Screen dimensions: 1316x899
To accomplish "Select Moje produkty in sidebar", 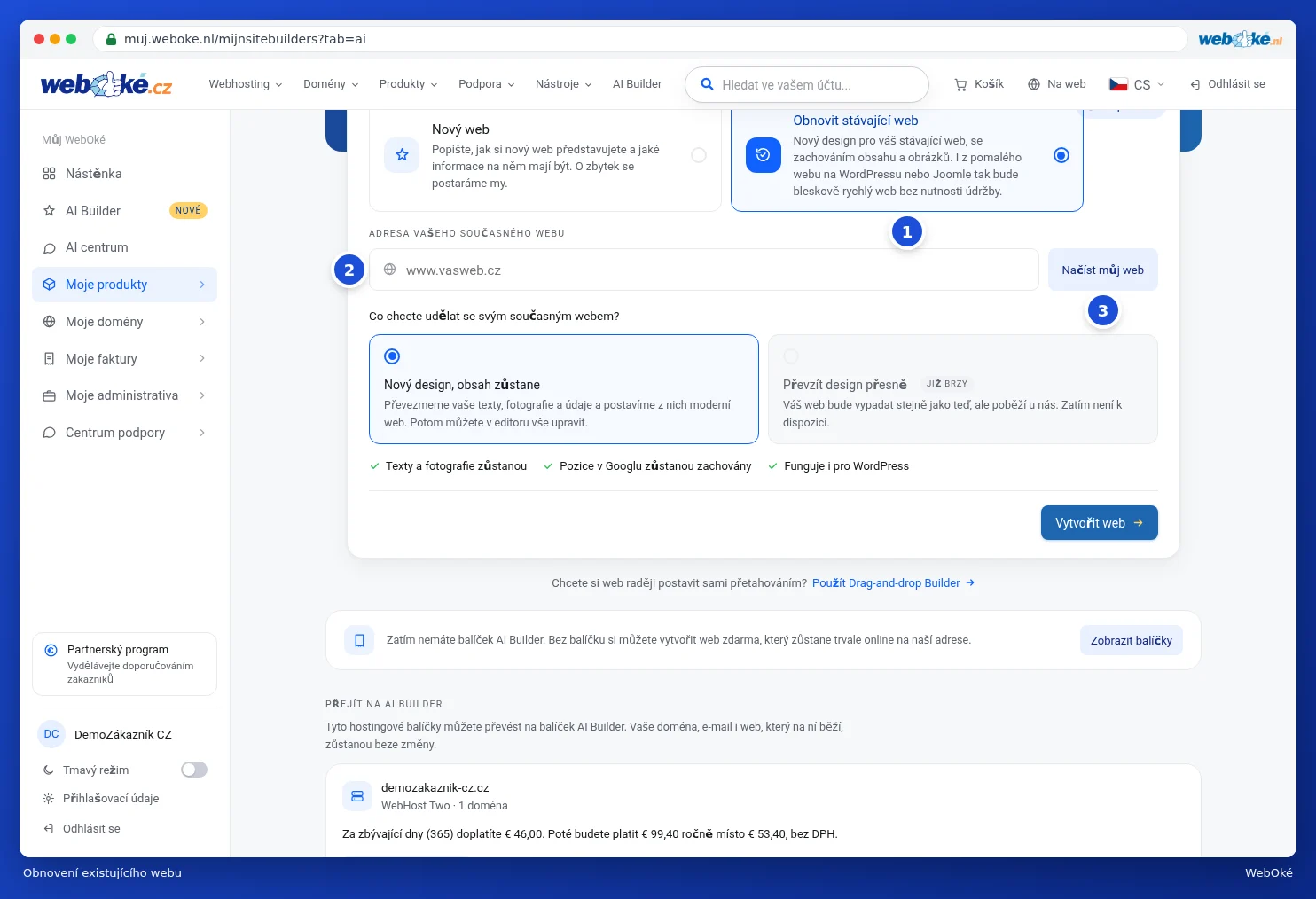I will point(124,285).
